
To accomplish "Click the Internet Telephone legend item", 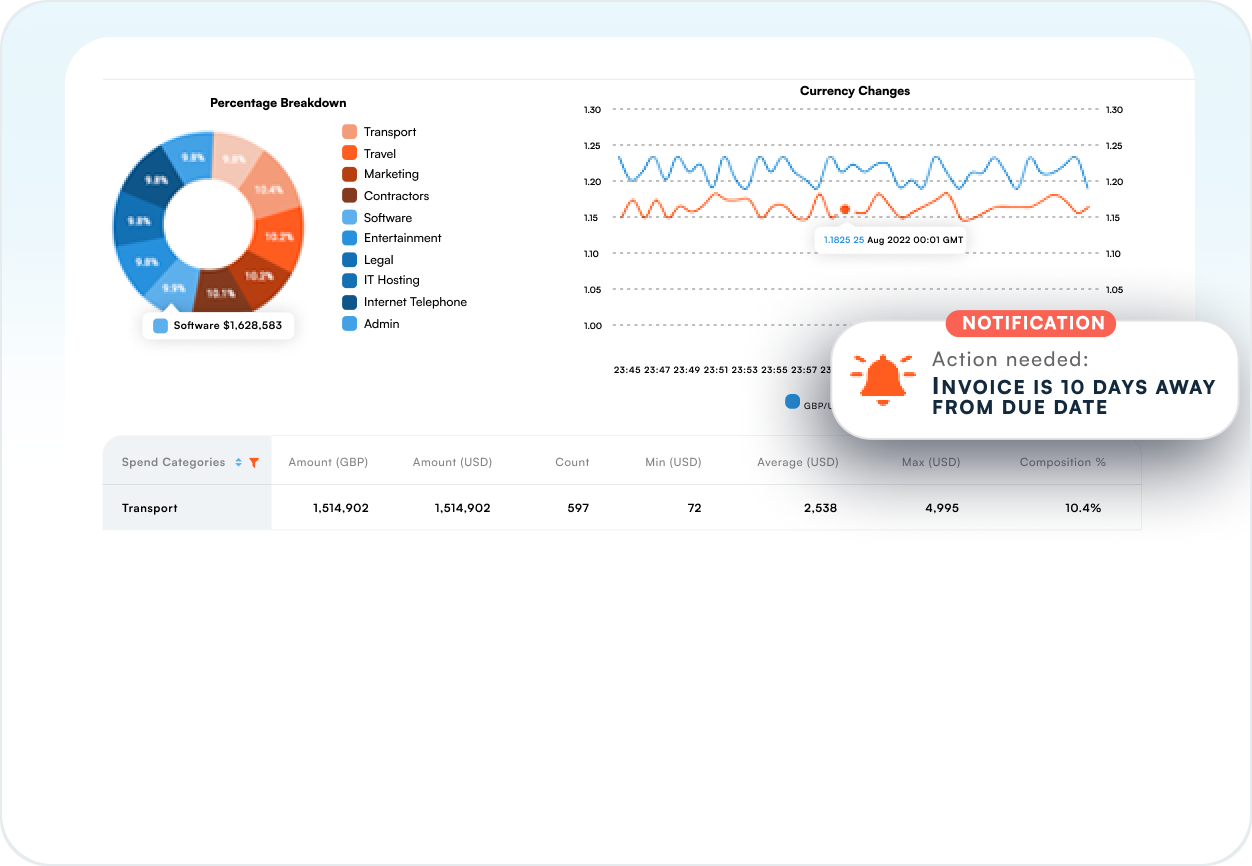I will tap(404, 302).
